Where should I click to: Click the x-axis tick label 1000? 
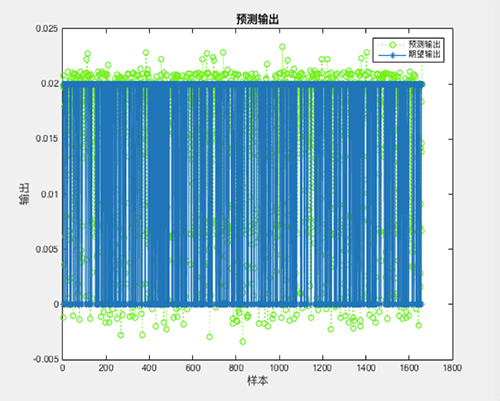click(x=279, y=368)
